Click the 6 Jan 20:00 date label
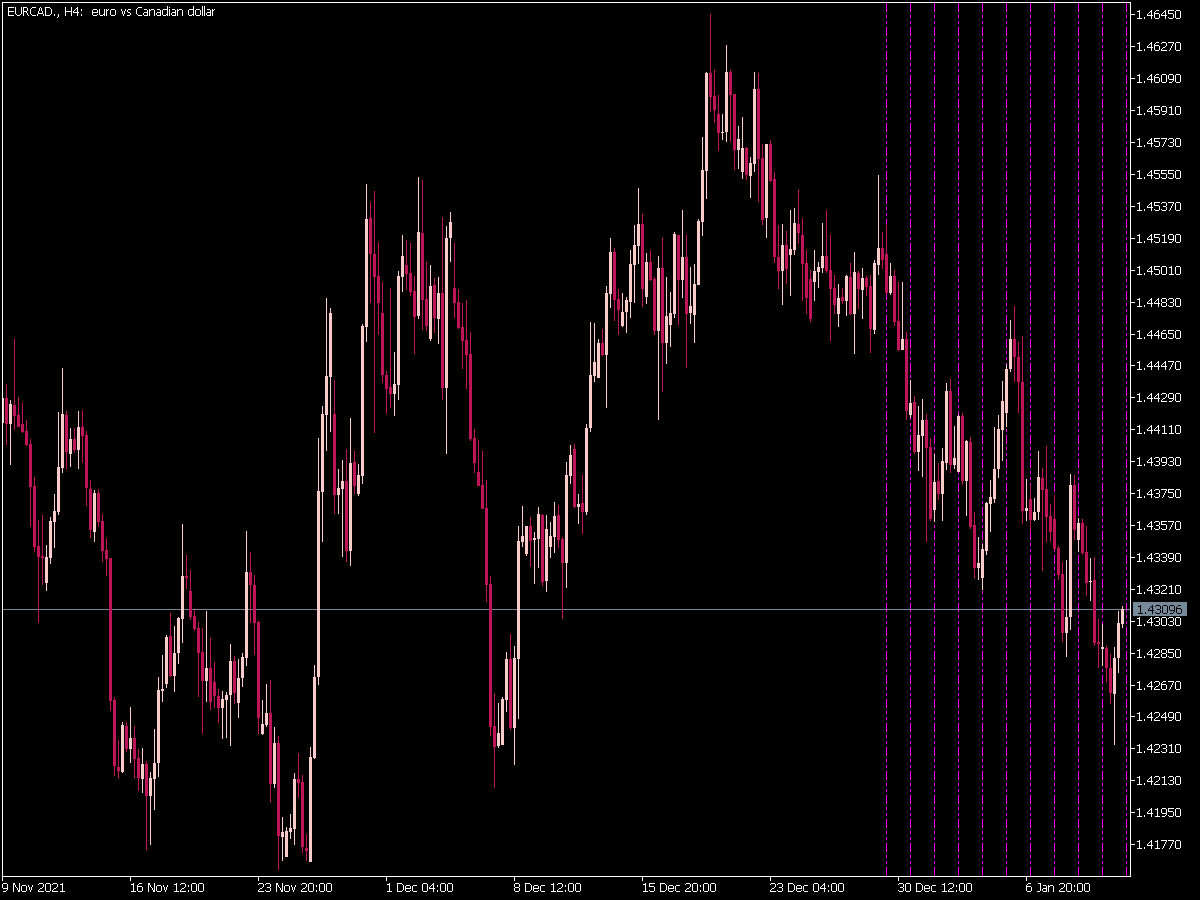This screenshot has width=1200, height=900. pyautogui.click(x=1058, y=887)
